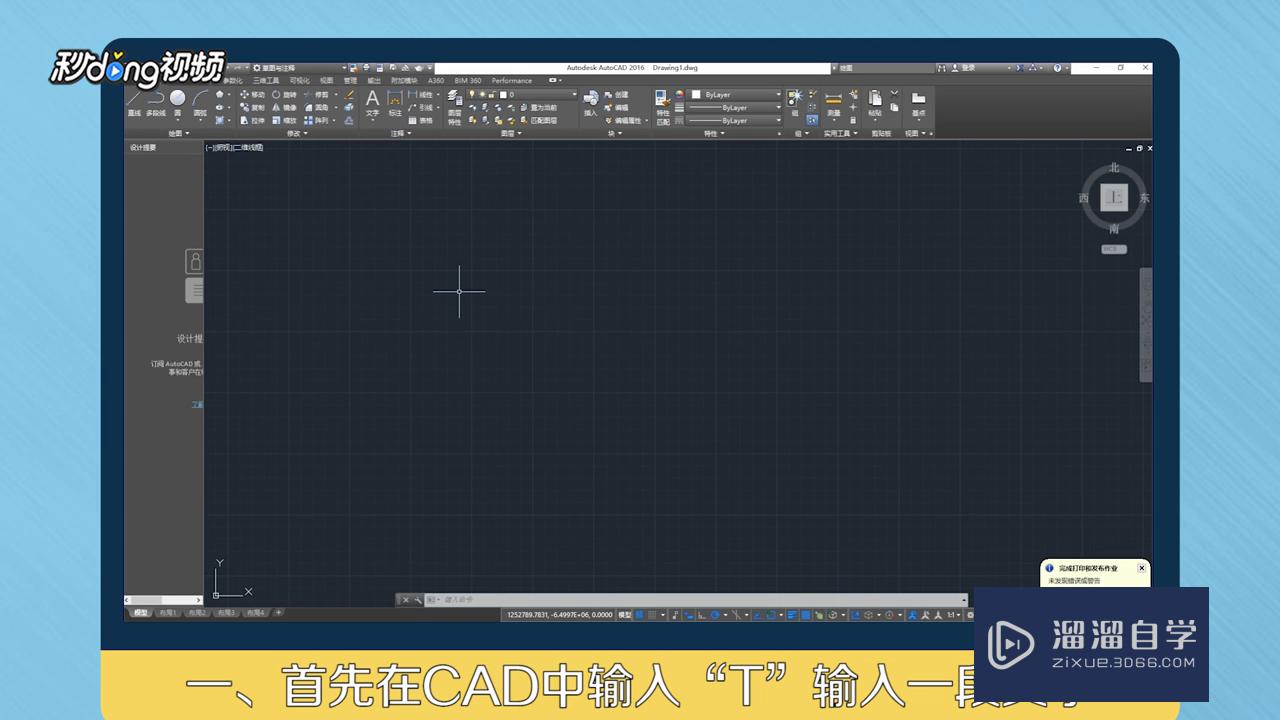Click 置为当前 (Make Current) layer button

538,107
